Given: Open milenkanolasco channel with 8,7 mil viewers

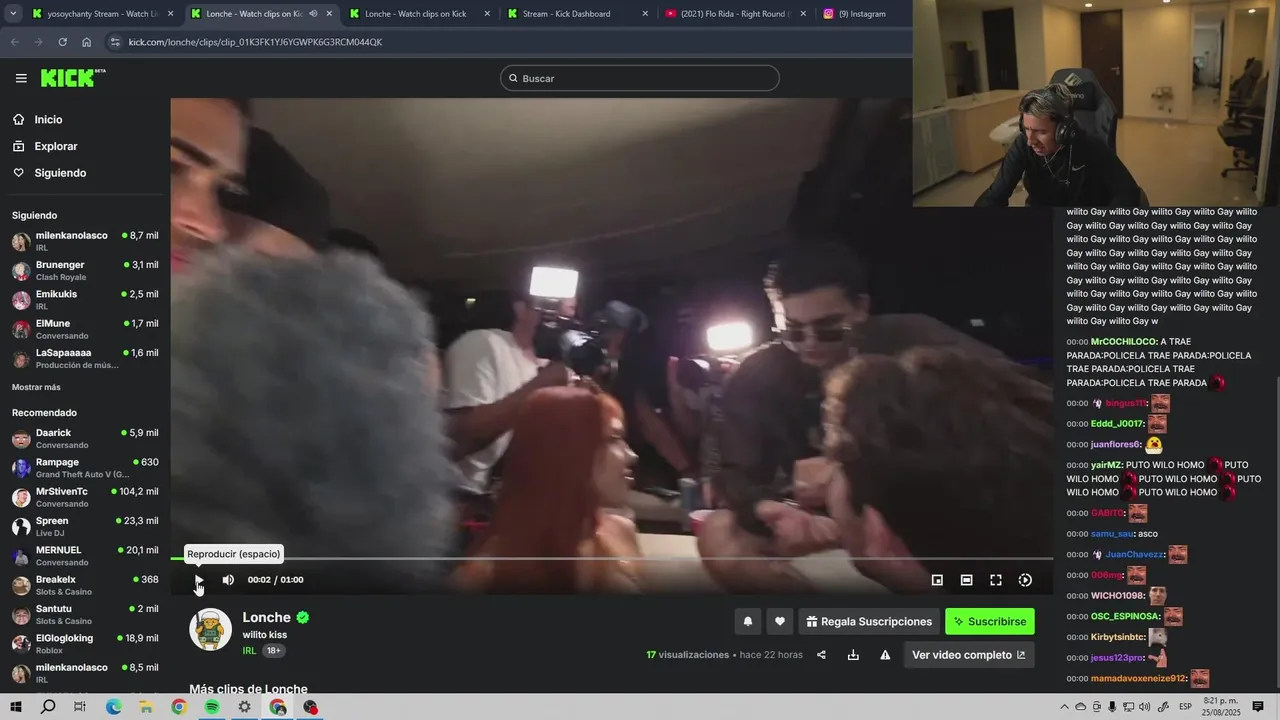Looking at the screenshot, I should 85,241.
